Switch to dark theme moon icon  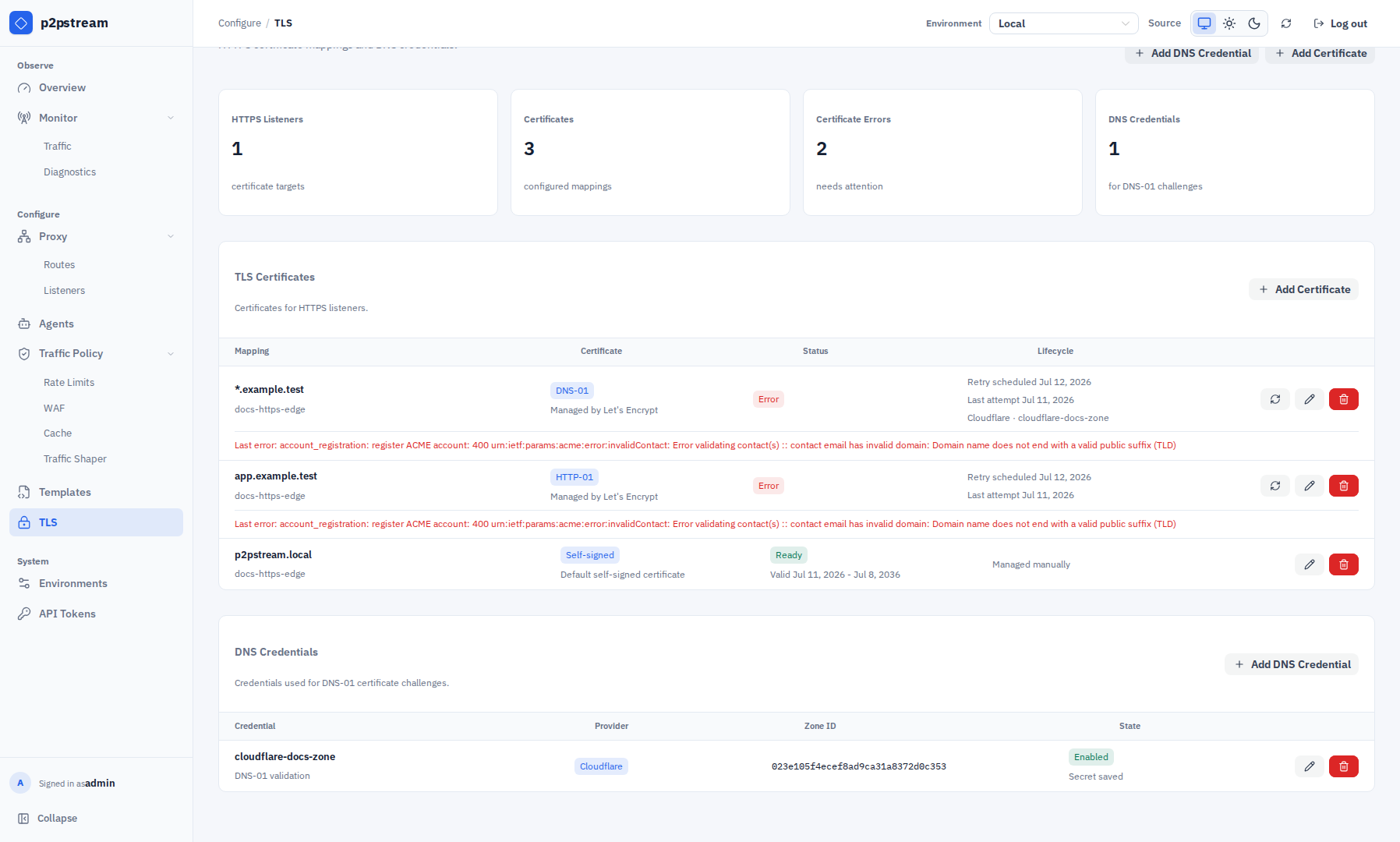[x=1254, y=23]
